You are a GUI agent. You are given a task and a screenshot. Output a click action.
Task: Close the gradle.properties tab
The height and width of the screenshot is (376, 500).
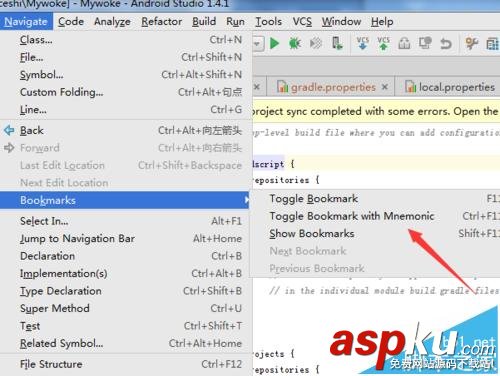[385, 87]
